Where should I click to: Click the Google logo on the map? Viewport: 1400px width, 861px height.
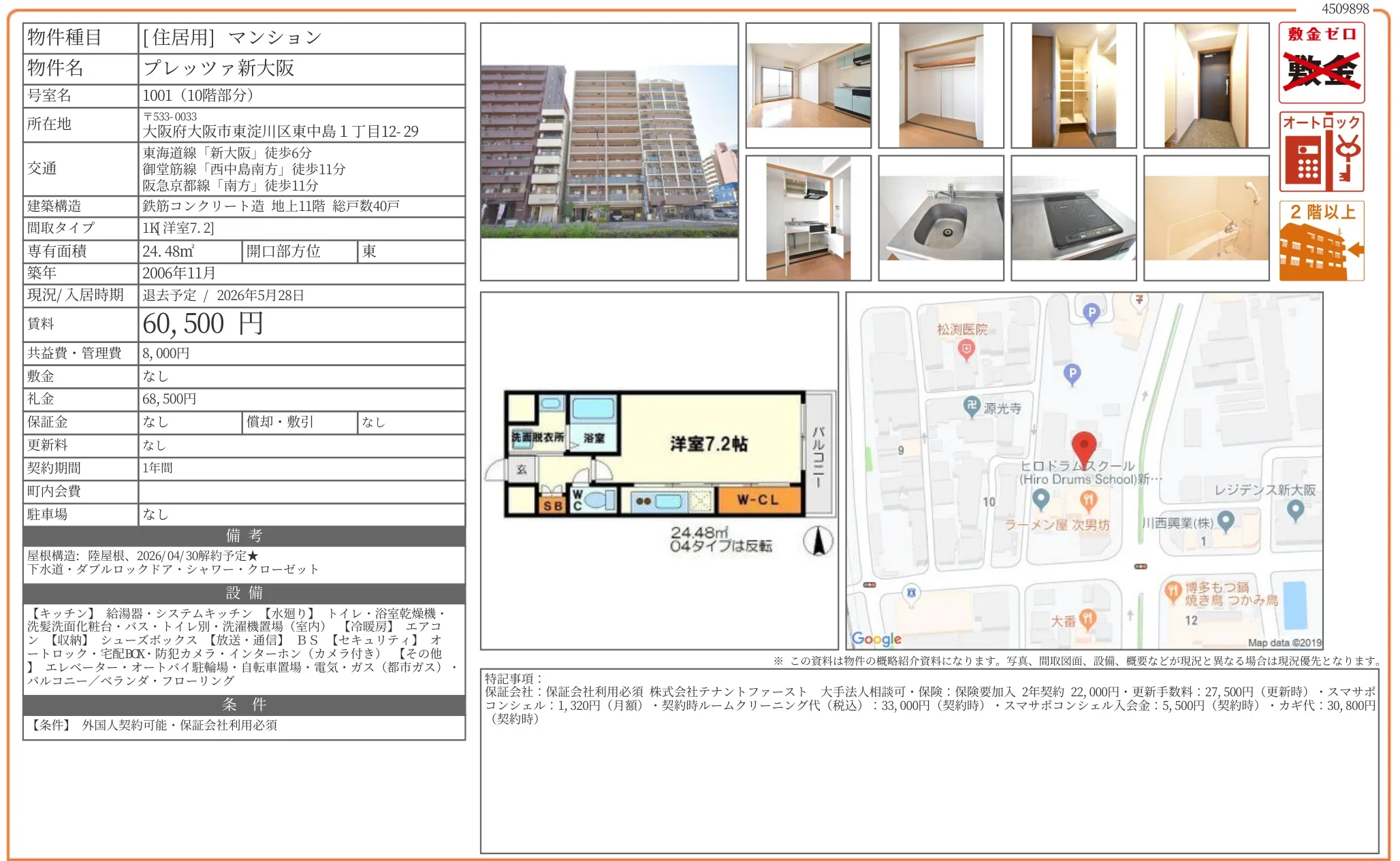tap(876, 638)
